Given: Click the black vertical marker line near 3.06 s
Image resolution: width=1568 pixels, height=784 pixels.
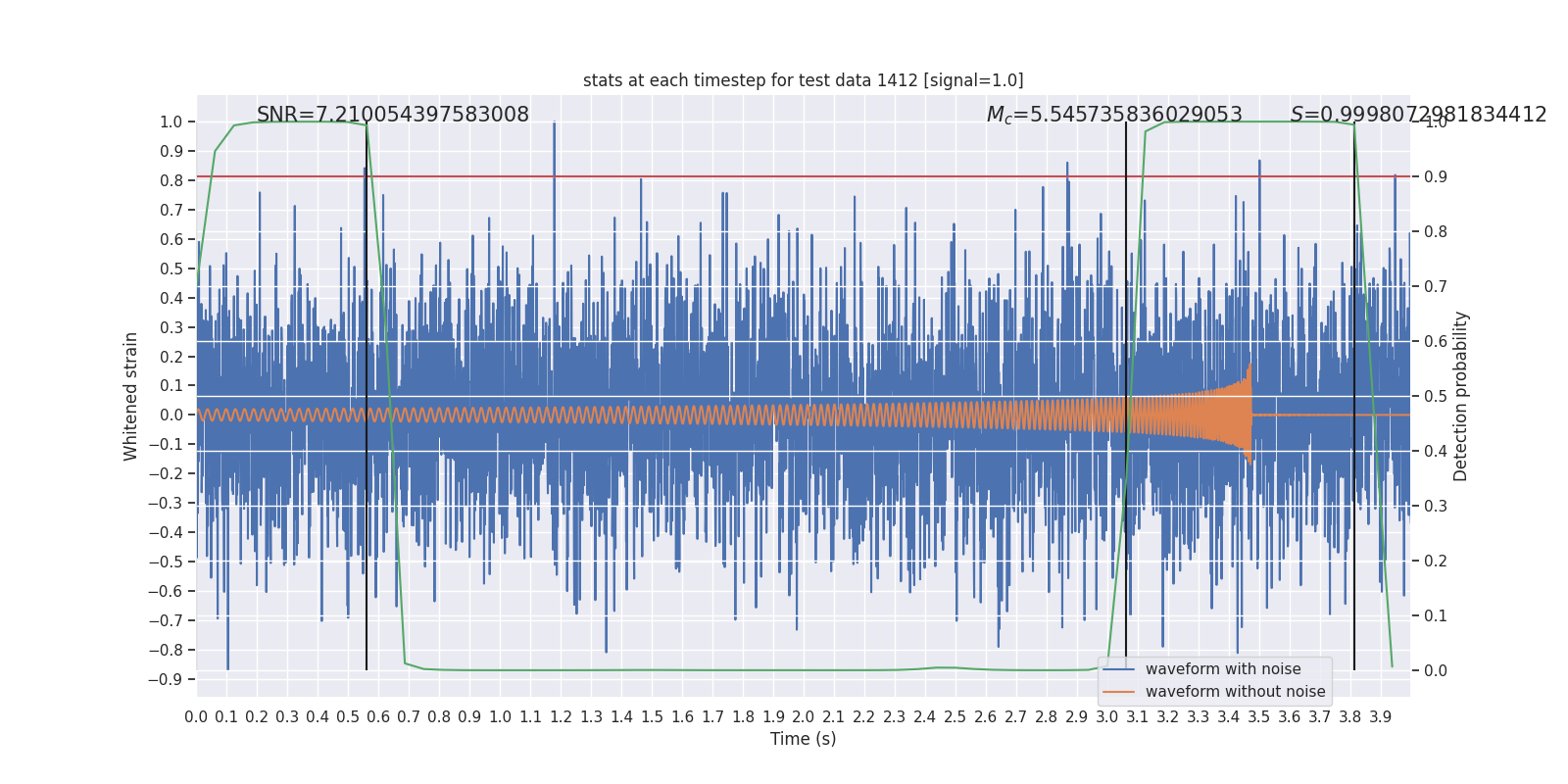Looking at the screenshot, I should tap(1126, 396).
